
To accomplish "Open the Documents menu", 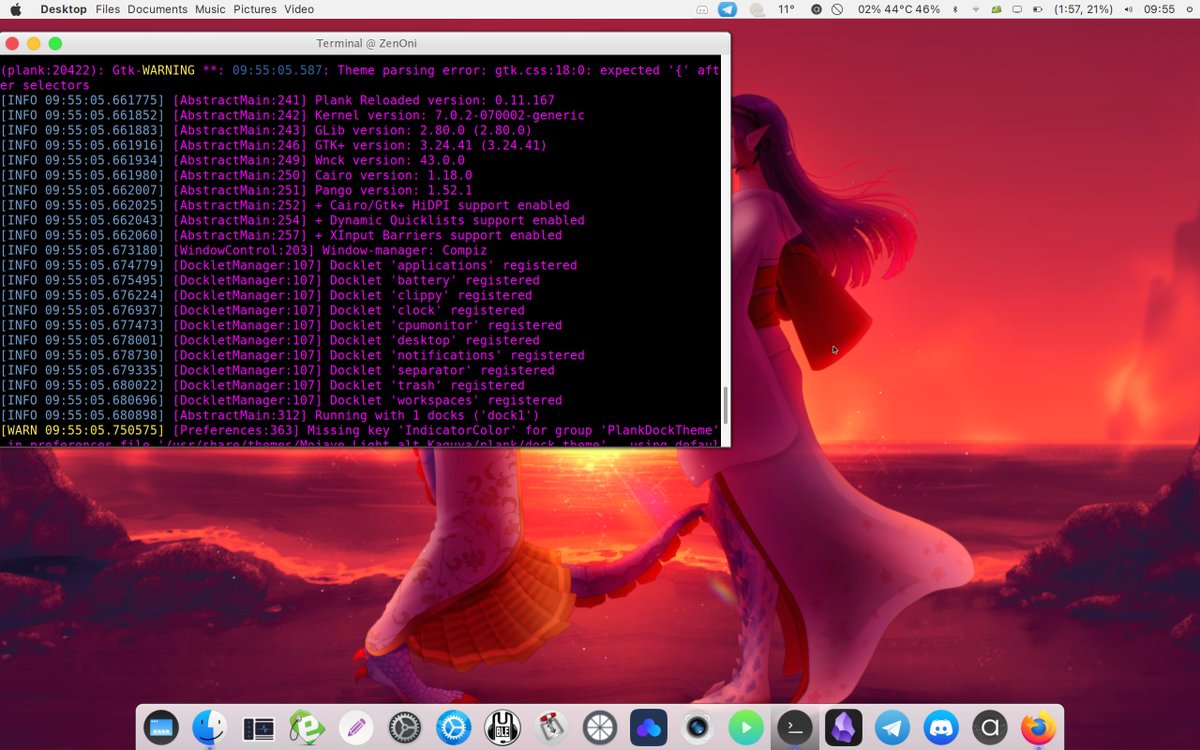I will pyautogui.click(x=158, y=9).
